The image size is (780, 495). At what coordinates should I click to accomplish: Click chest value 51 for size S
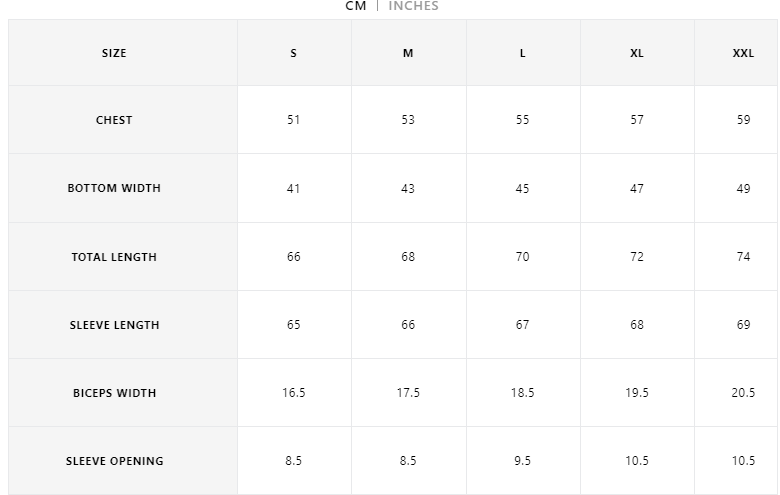pos(293,120)
